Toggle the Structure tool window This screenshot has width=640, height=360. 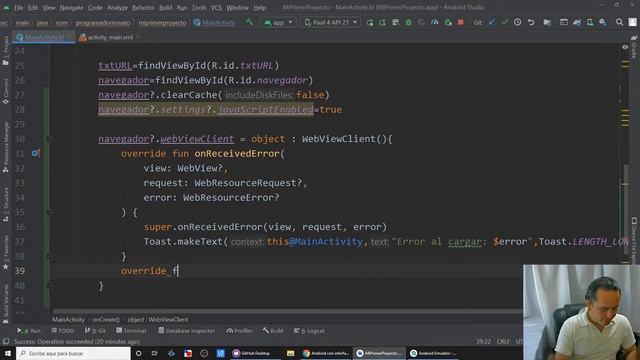tap(6, 204)
